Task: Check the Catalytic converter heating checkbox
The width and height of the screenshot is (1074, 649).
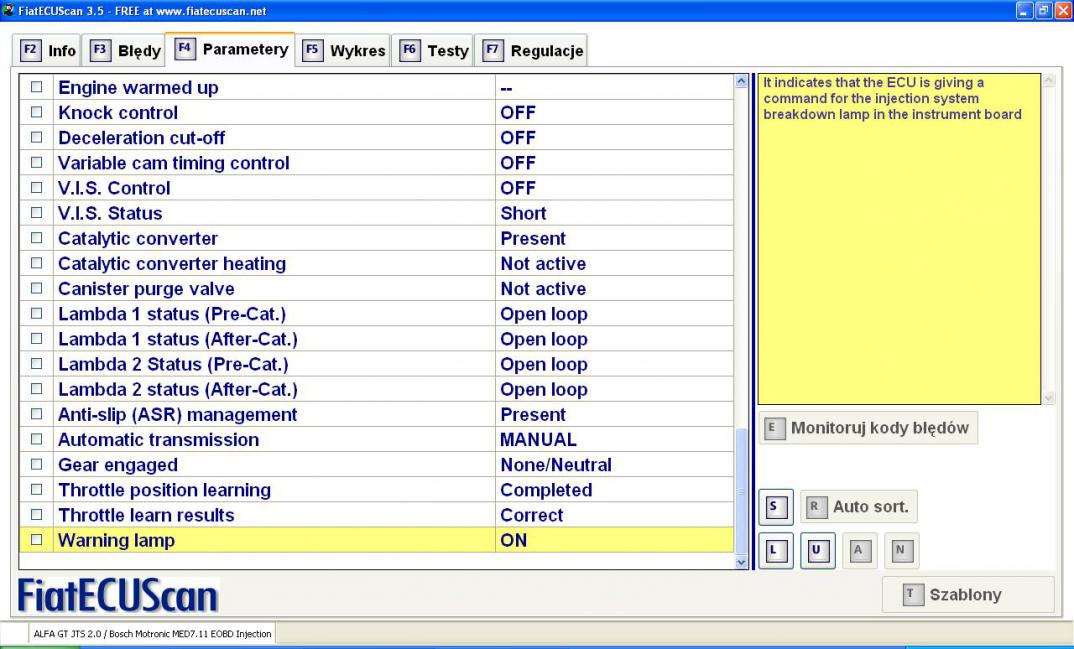Action: 36,264
